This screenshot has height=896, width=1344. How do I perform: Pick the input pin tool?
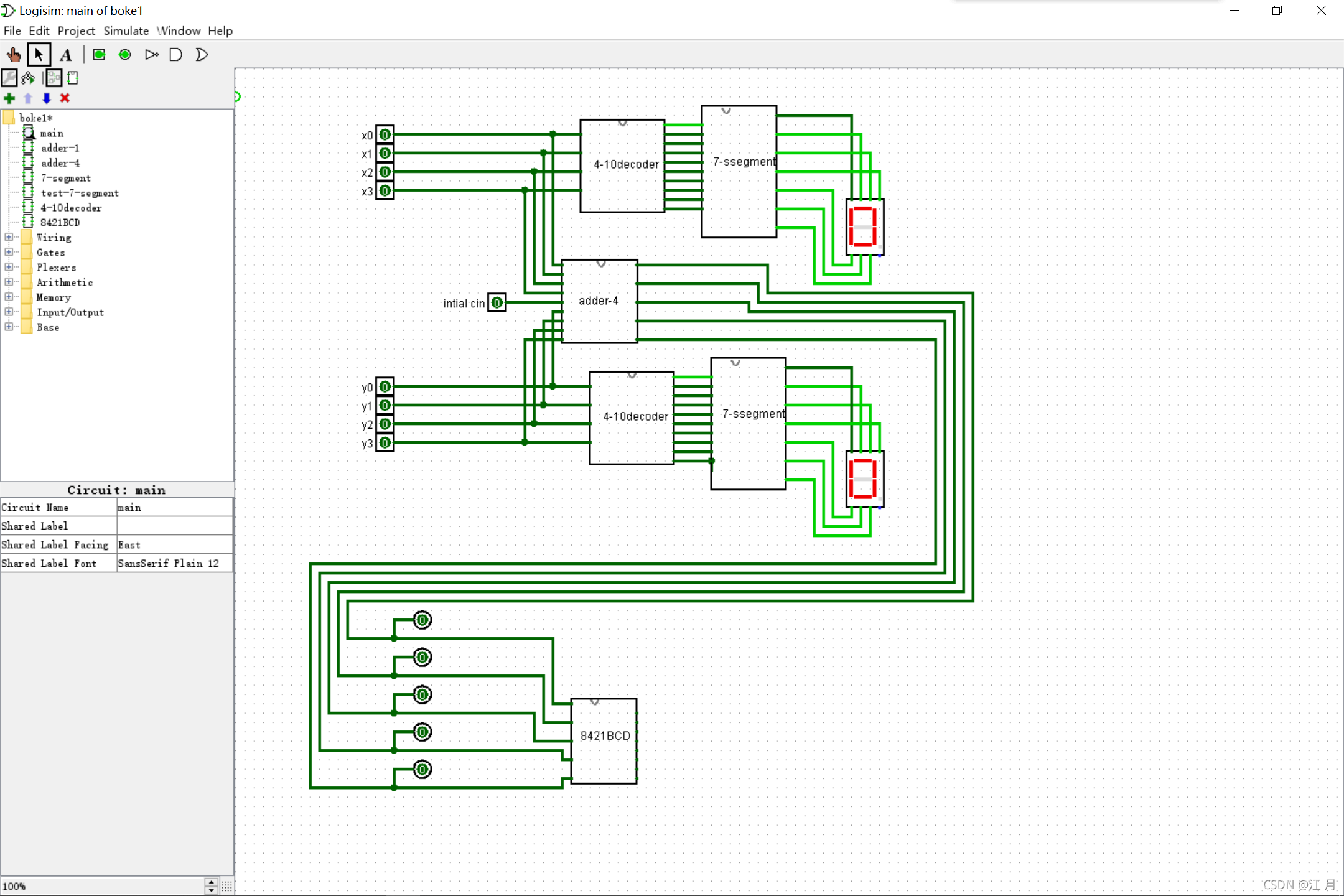(99, 55)
